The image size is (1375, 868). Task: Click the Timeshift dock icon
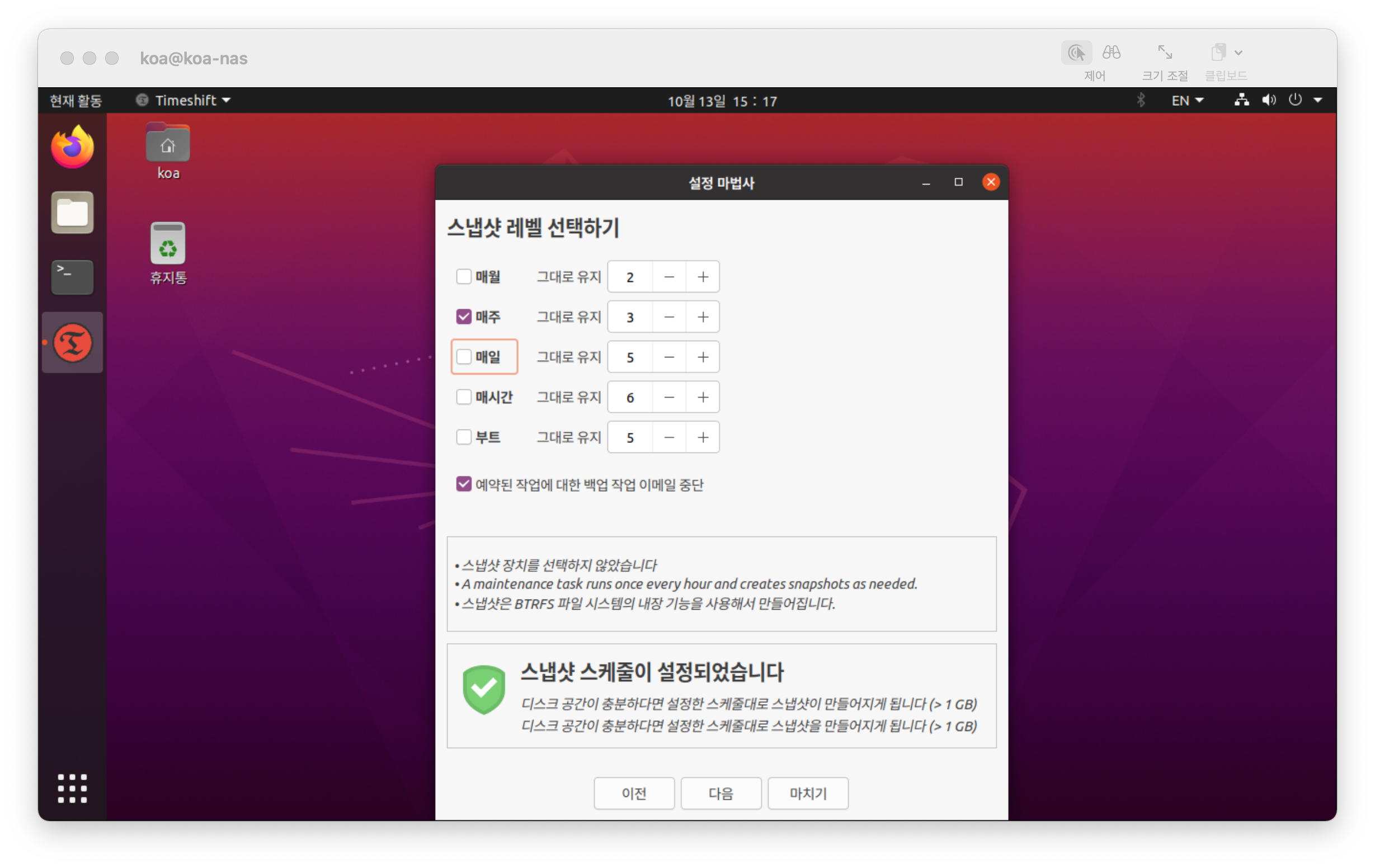coord(72,343)
